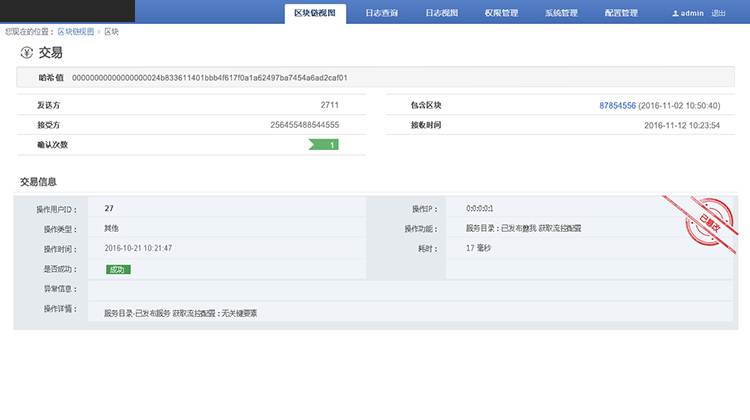Select the 配置管理 tab
This screenshot has width=750, height=420.
tap(621, 13)
